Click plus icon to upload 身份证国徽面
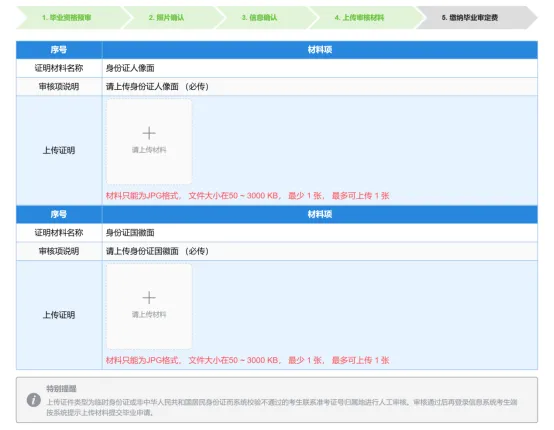 [x=149, y=298]
